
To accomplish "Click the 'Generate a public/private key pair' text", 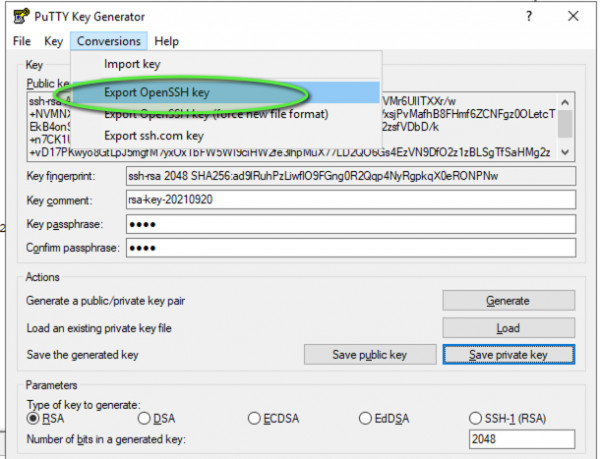I will tap(106, 301).
